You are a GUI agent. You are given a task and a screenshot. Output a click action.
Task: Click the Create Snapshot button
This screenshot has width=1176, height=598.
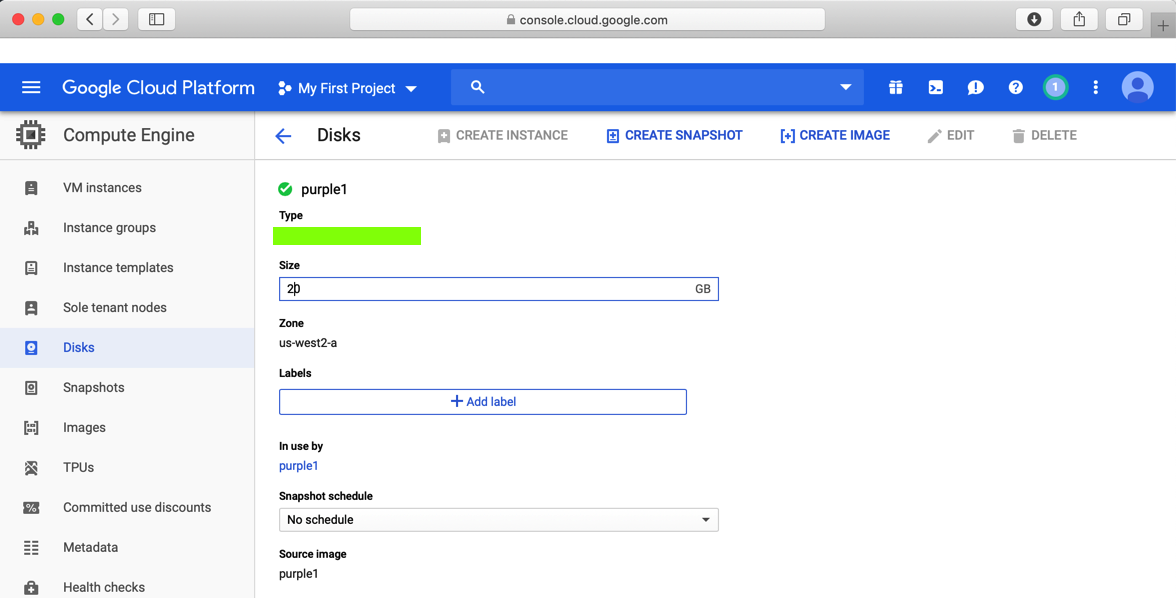tap(674, 136)
